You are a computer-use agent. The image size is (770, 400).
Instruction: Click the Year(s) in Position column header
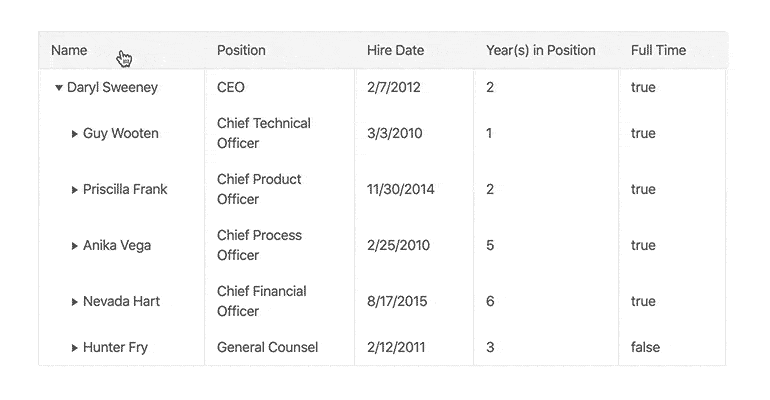(541, 50)
